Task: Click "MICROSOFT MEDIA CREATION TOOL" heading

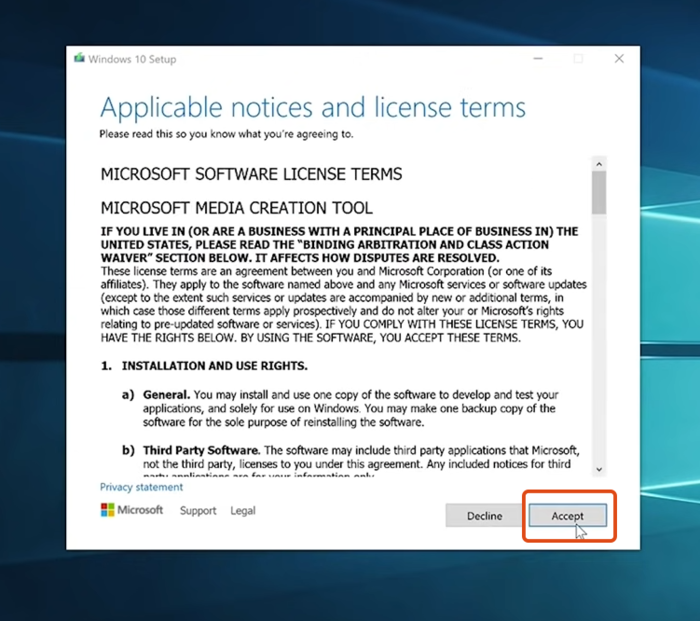Action: point(237,208)
